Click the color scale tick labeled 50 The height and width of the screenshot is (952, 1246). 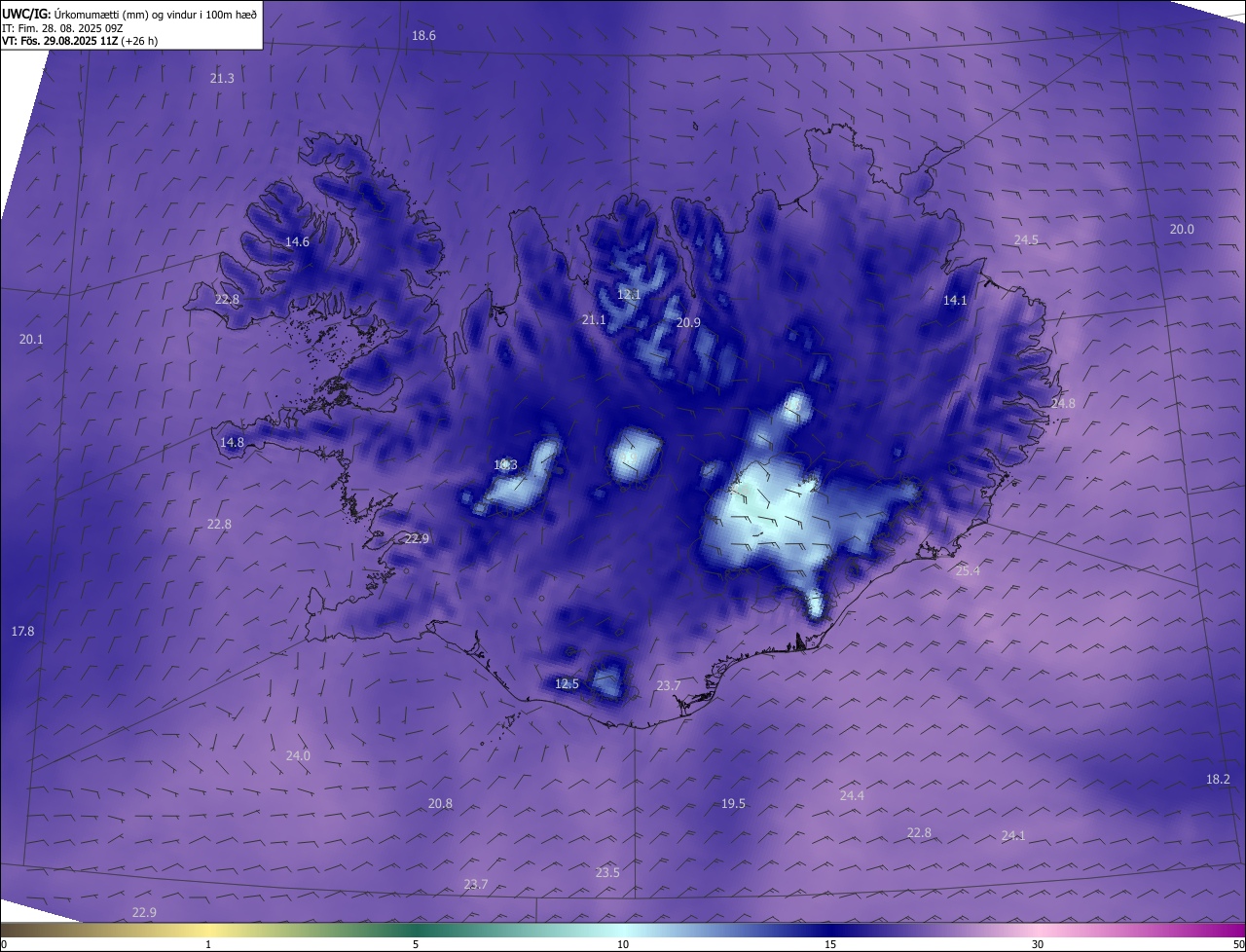[1238, 944]
